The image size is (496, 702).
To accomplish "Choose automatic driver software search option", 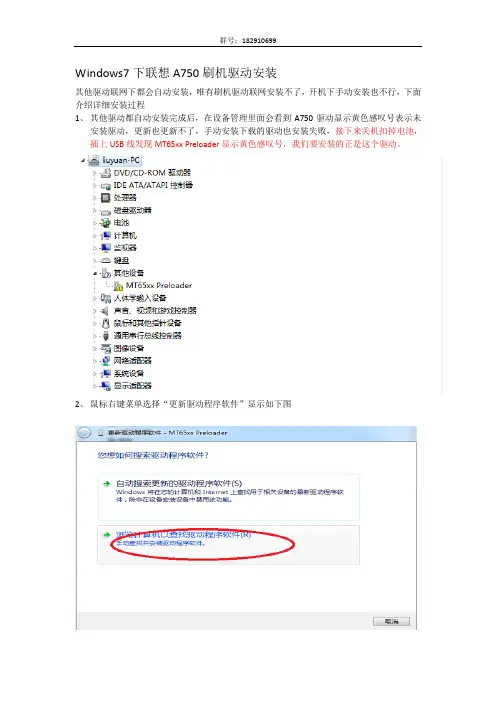I will (228, 497).
